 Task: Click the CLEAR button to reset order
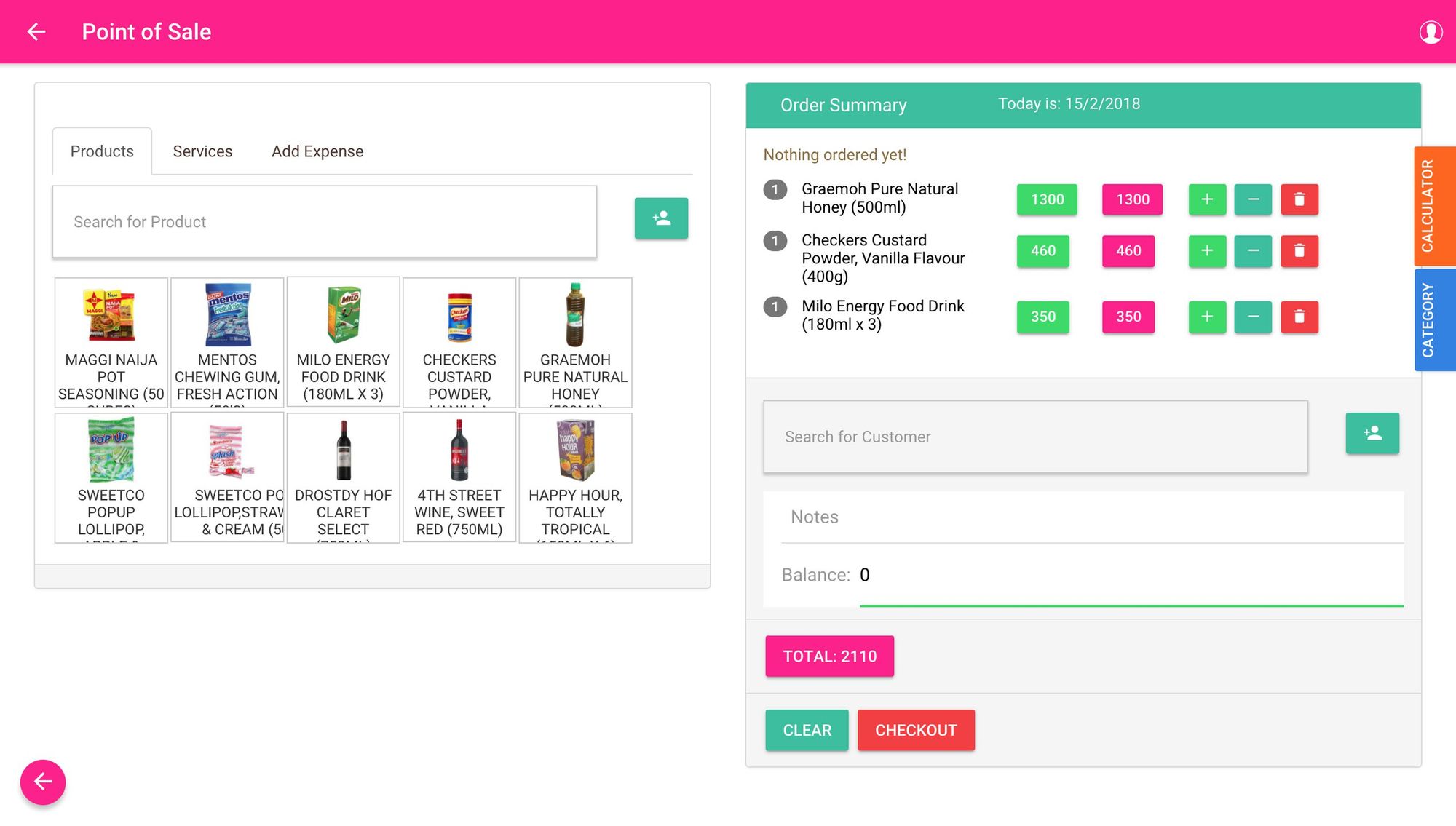click(x=807, y=730)
